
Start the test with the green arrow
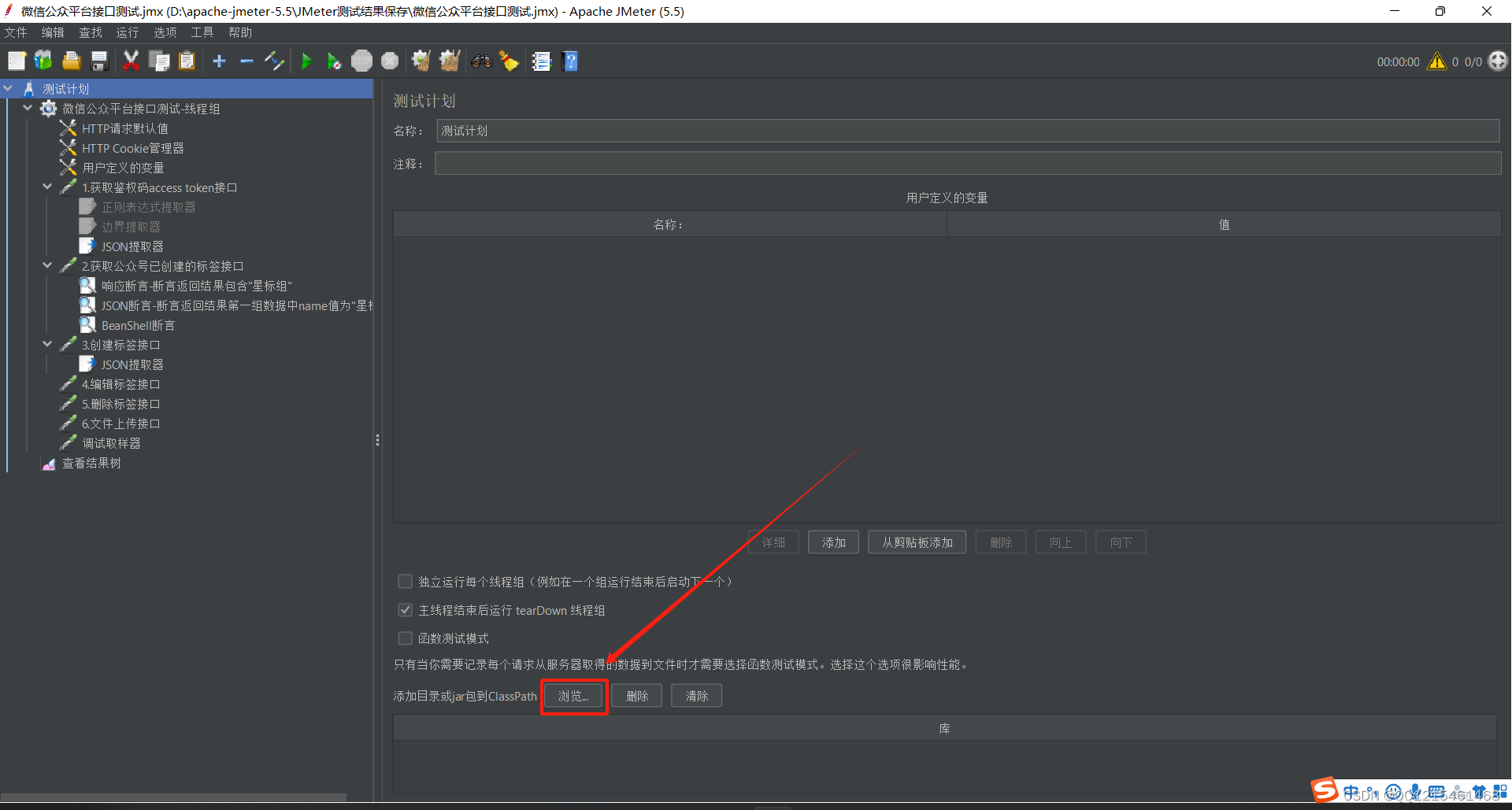(306, 61)
